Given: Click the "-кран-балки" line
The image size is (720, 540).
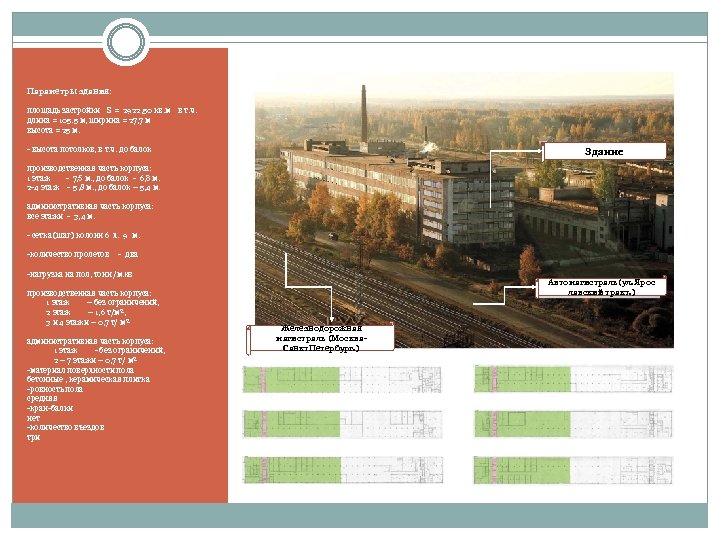Looking at the screenshot, I should [50, 408].
